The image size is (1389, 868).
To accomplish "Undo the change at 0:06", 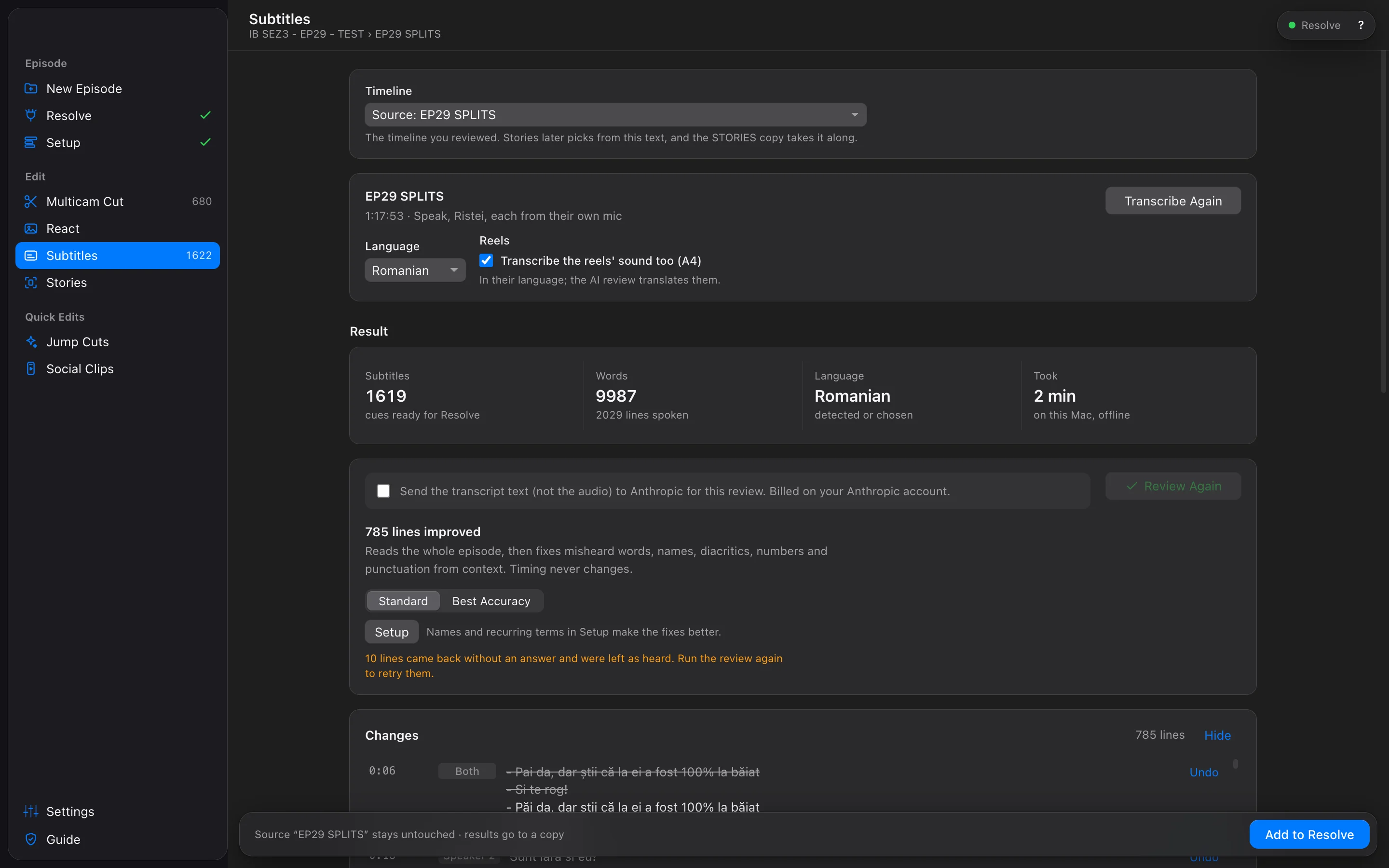I will 1204,772.
